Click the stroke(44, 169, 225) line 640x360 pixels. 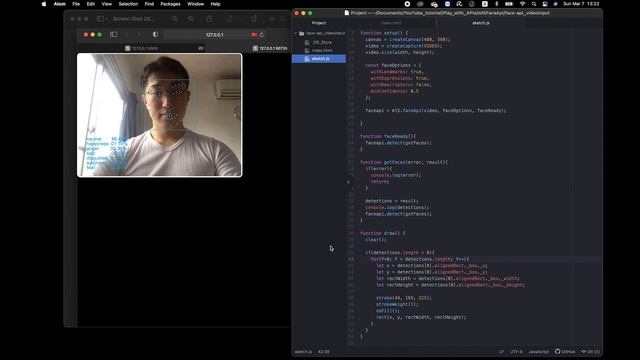[403, 298]
